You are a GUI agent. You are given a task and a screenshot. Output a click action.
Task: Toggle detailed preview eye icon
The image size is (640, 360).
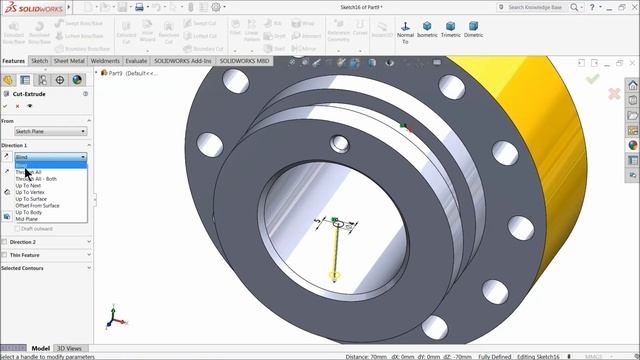click(30, 106)
